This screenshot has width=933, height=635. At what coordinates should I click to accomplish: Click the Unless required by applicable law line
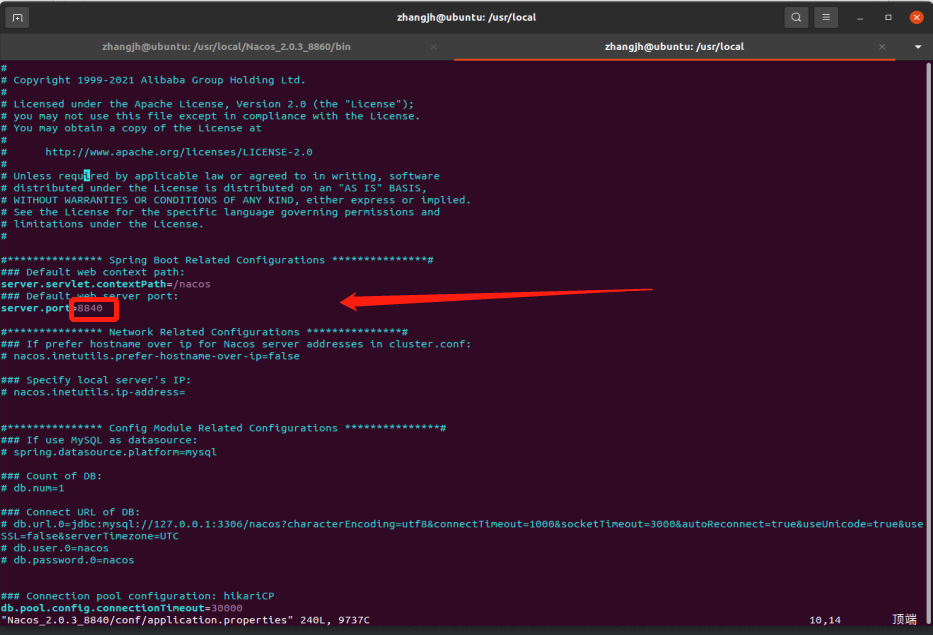pyautogui.click(x=221, y=176)
